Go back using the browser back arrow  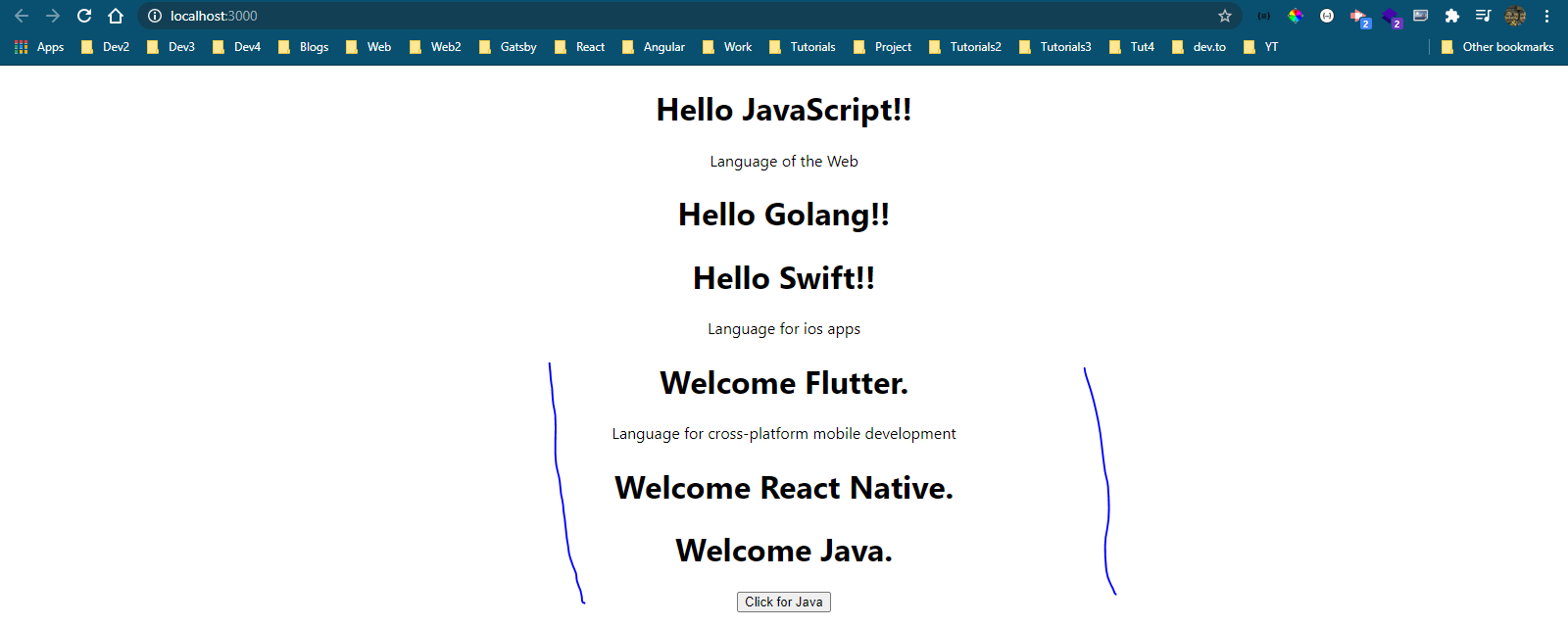click(x=22, y=16)
